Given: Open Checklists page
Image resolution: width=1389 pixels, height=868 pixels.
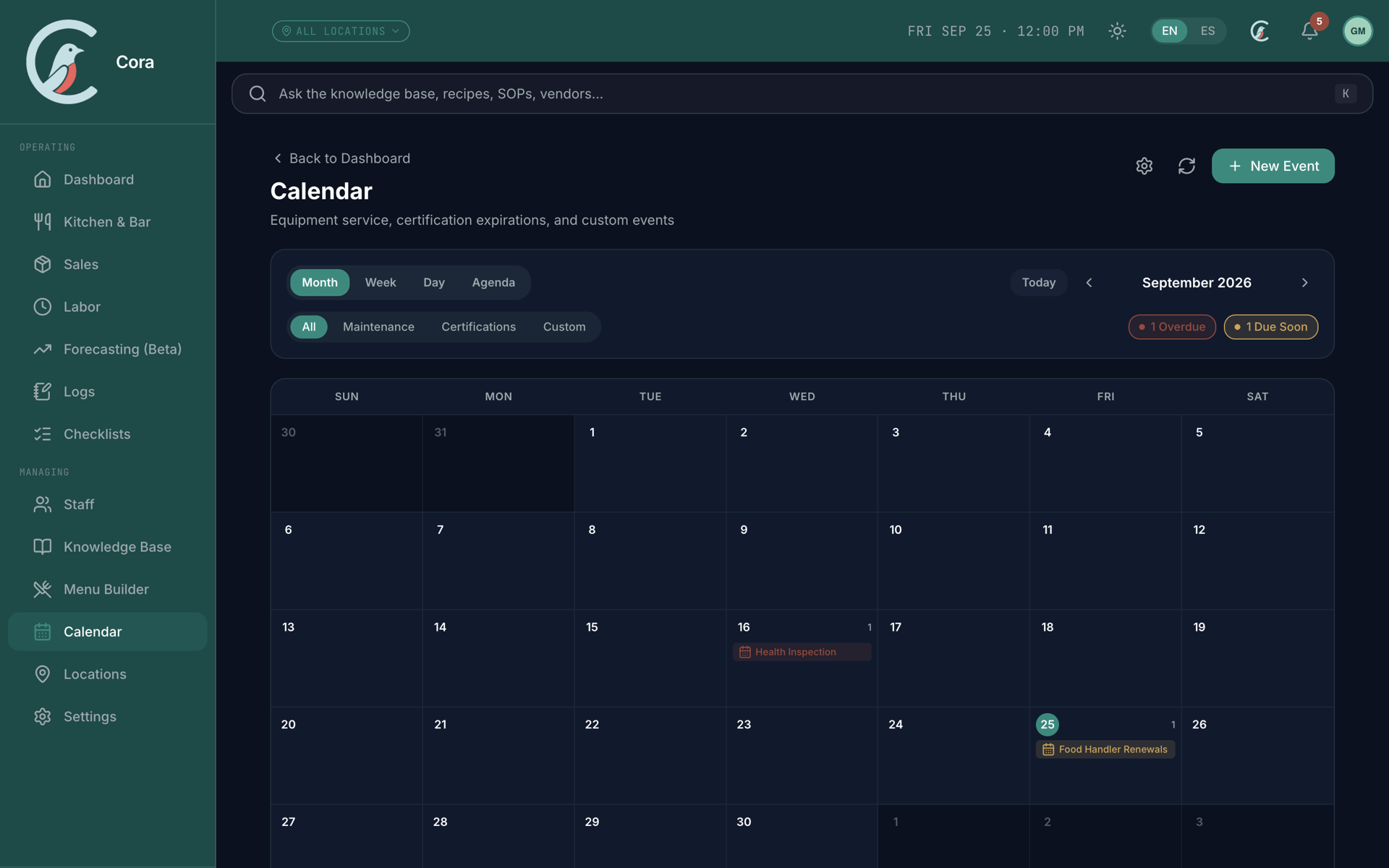Looking at the screenshot, I should coord(108,434).
